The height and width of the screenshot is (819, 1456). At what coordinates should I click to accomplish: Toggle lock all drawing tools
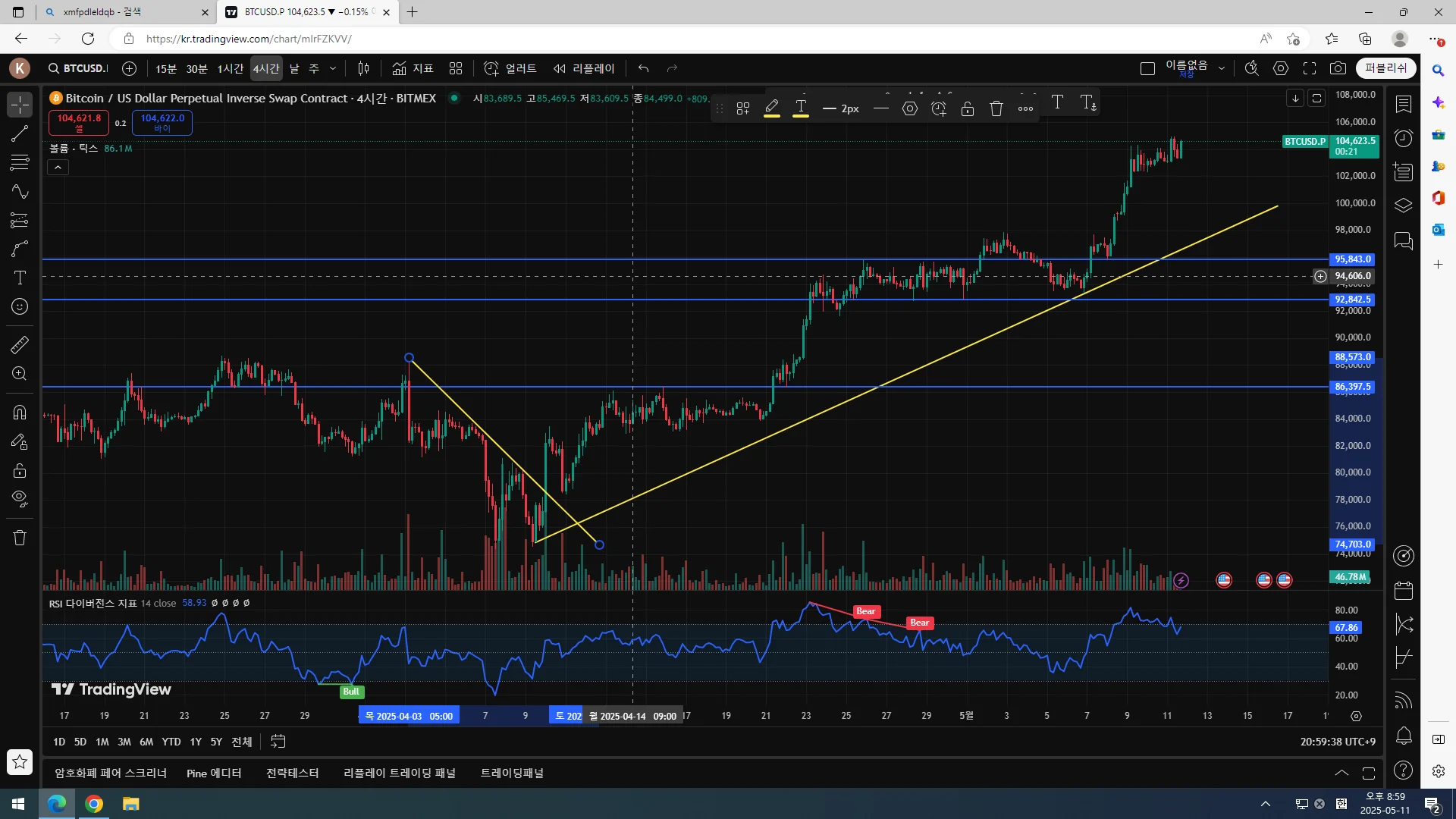pos(20,470)
